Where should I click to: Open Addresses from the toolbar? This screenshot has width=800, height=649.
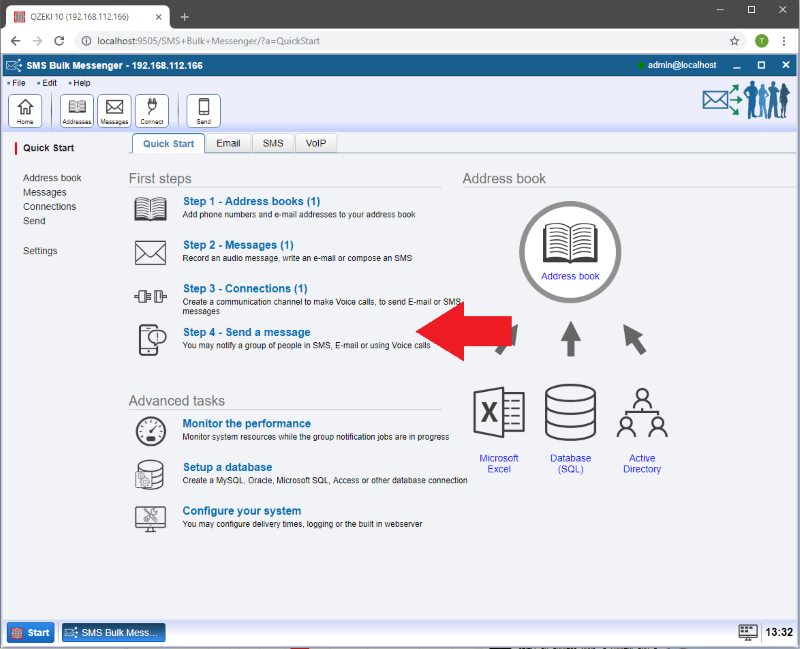coord(77,110)
